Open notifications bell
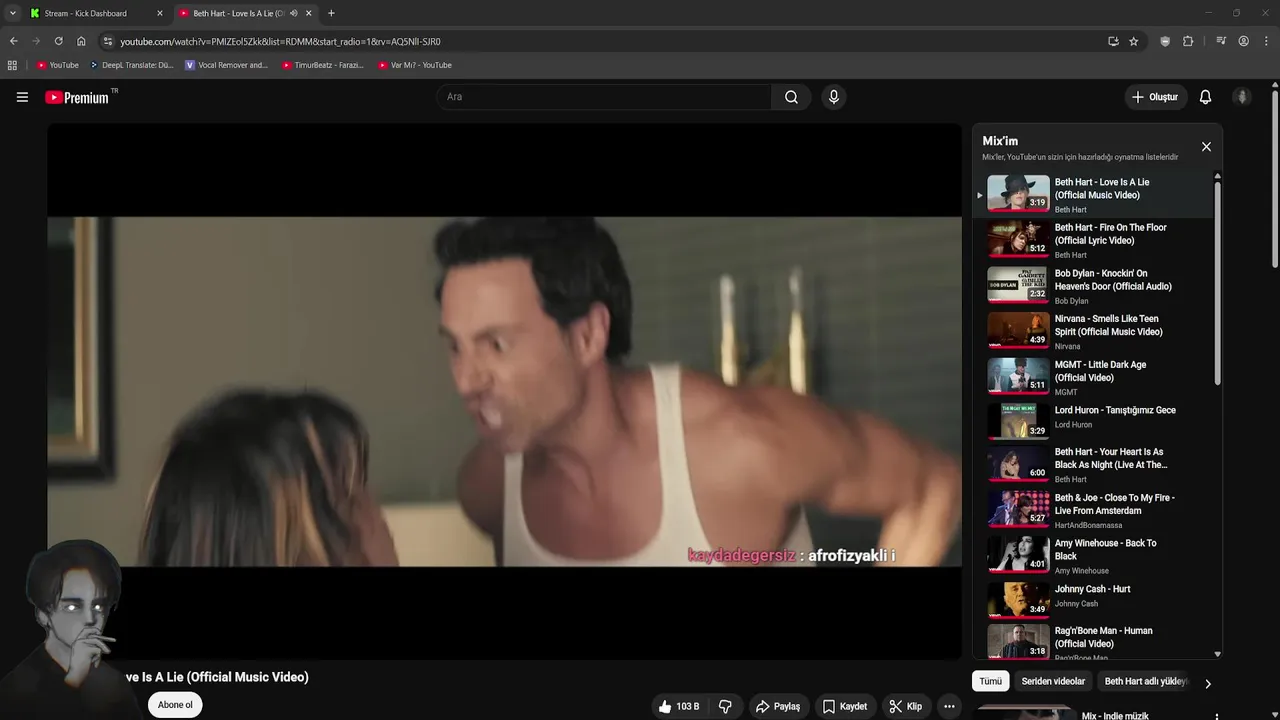This screenshot has height=720, width=1280. pyautogui.click(x=1205, y=97)
